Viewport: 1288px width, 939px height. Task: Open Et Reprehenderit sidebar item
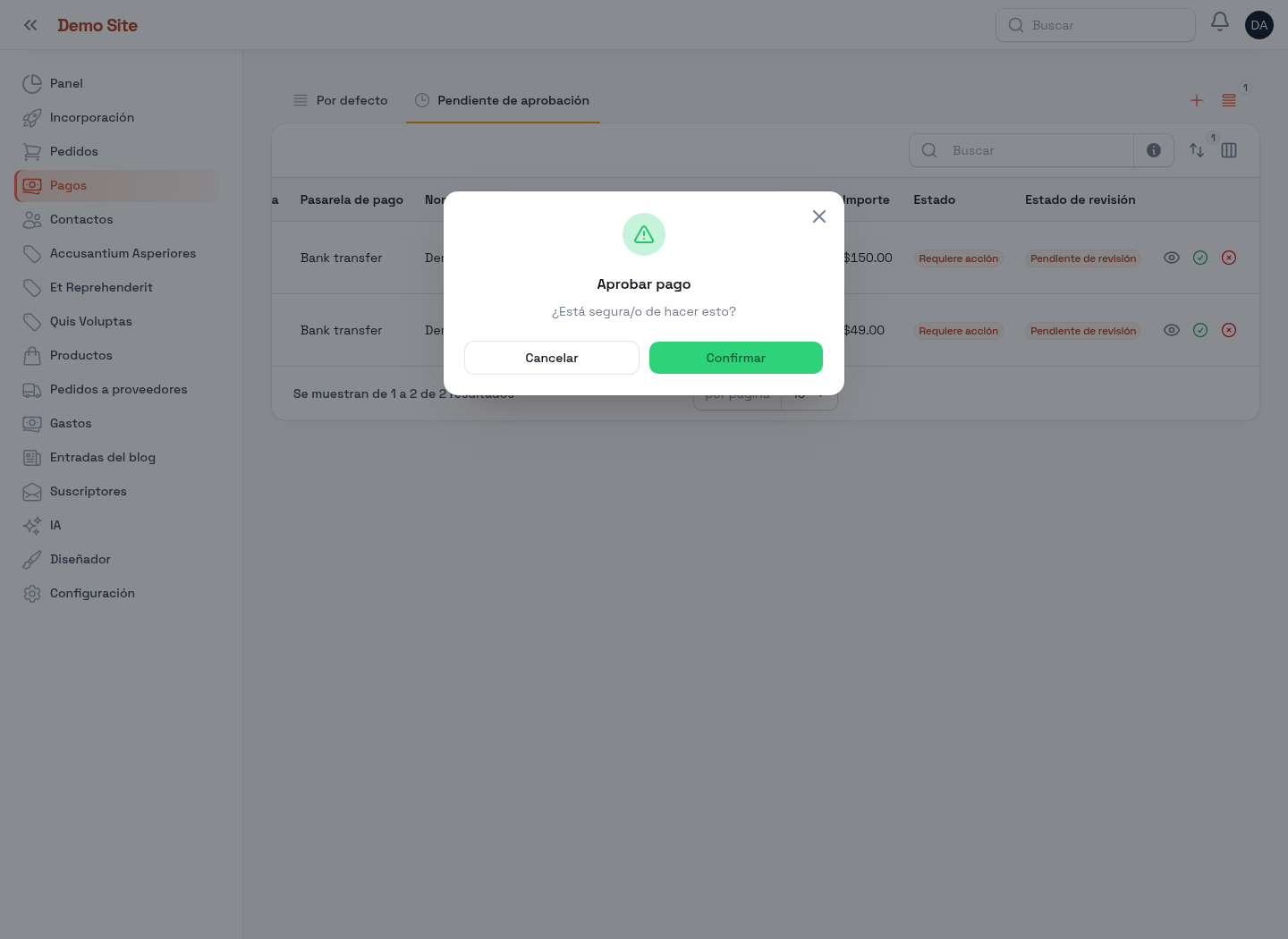click(x=116, y=287)
